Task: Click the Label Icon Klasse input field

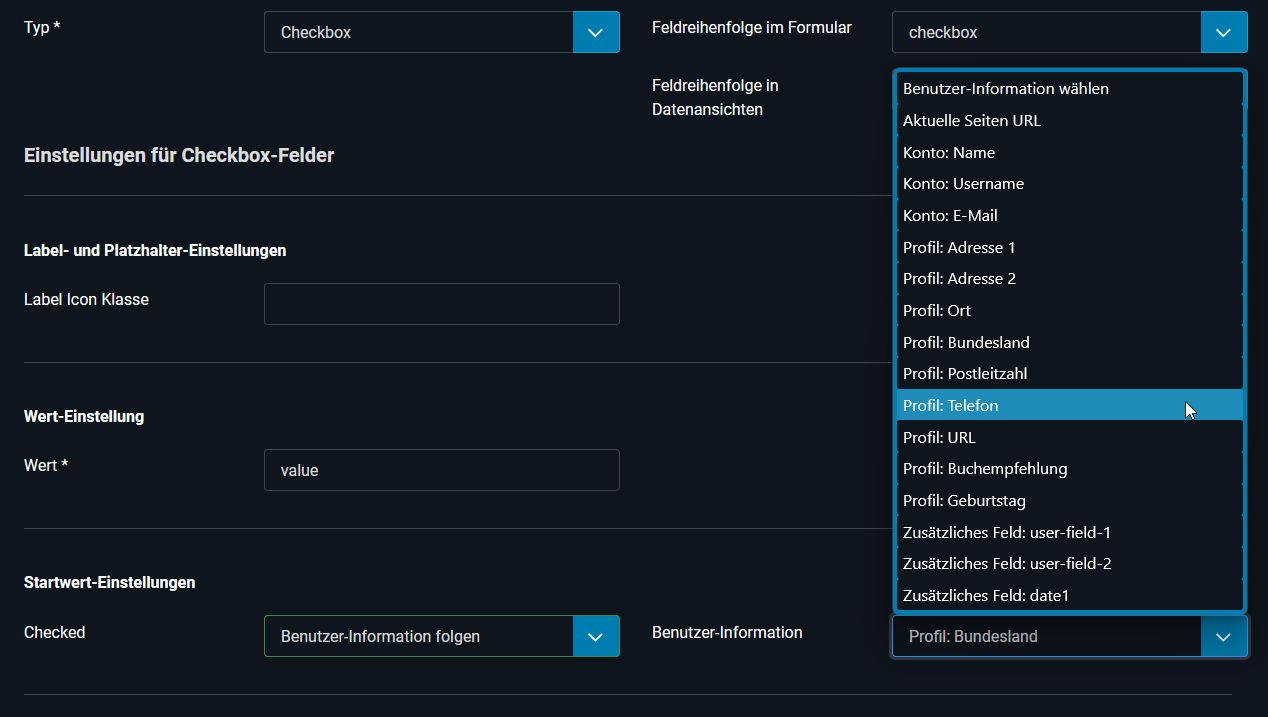Action: (x=441, y=304)
